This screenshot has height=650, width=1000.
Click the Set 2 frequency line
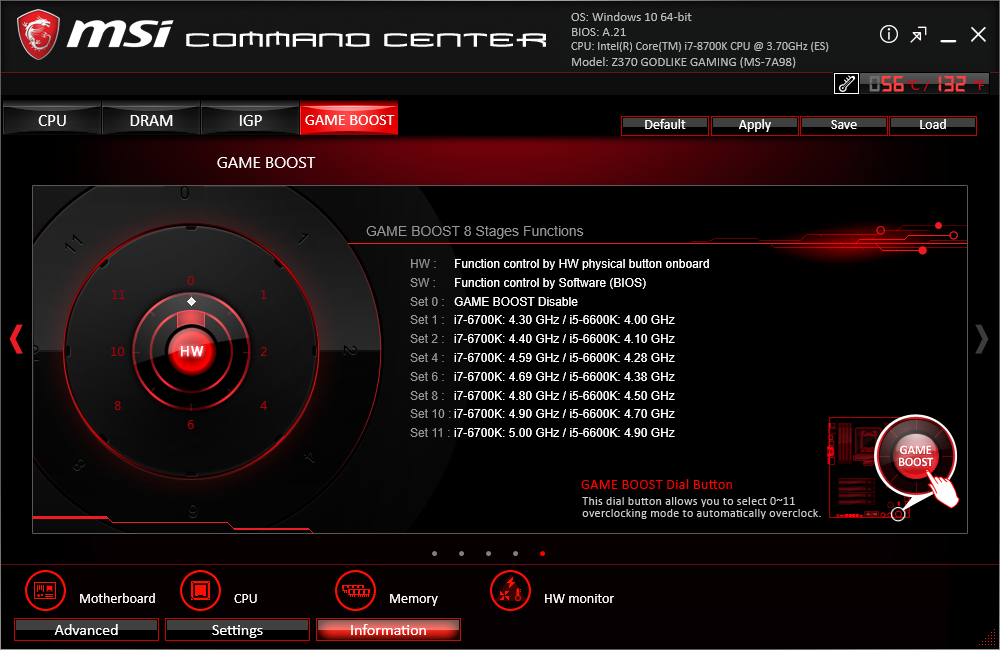click(x=564, y=339)
